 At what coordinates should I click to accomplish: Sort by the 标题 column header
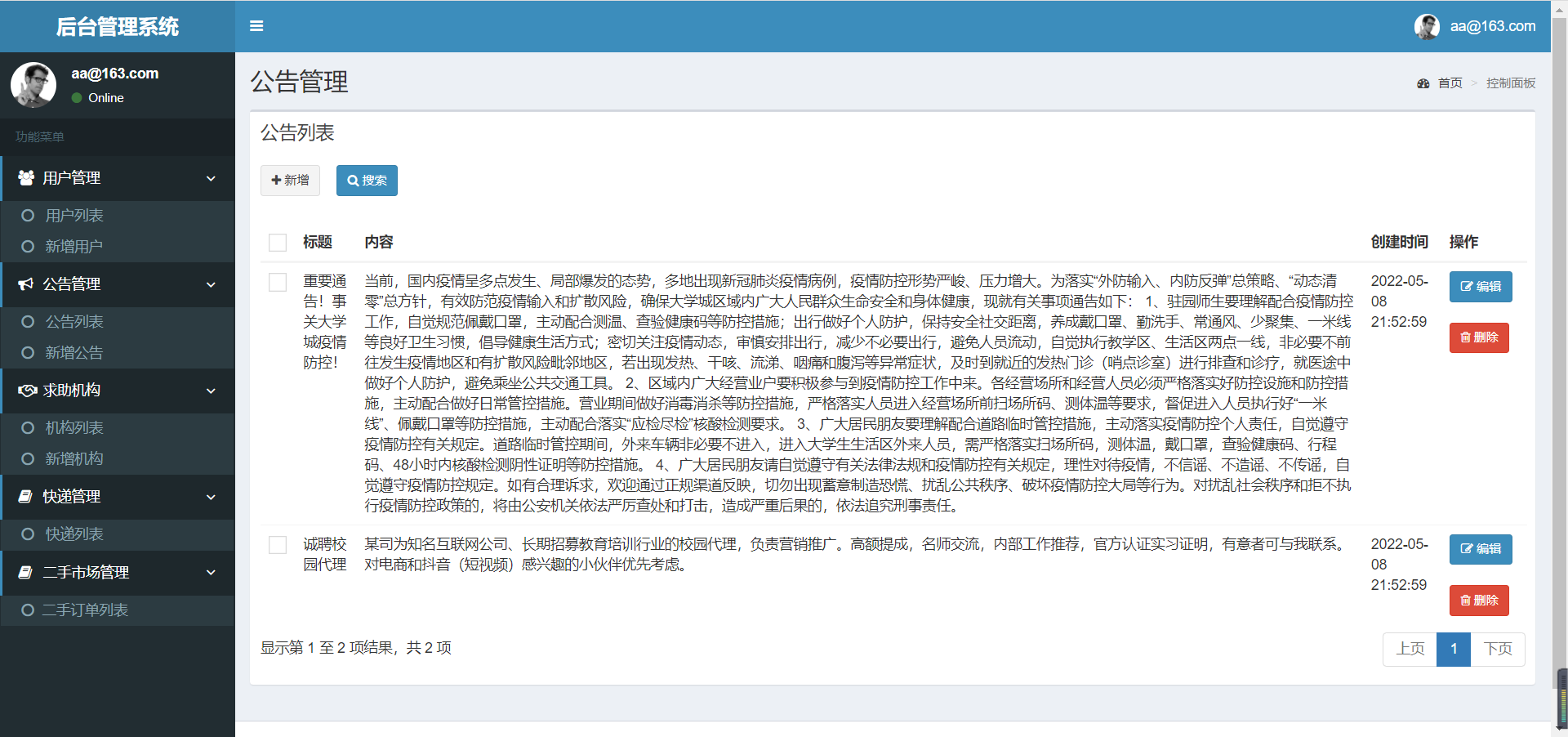click(x=318, y=242)
